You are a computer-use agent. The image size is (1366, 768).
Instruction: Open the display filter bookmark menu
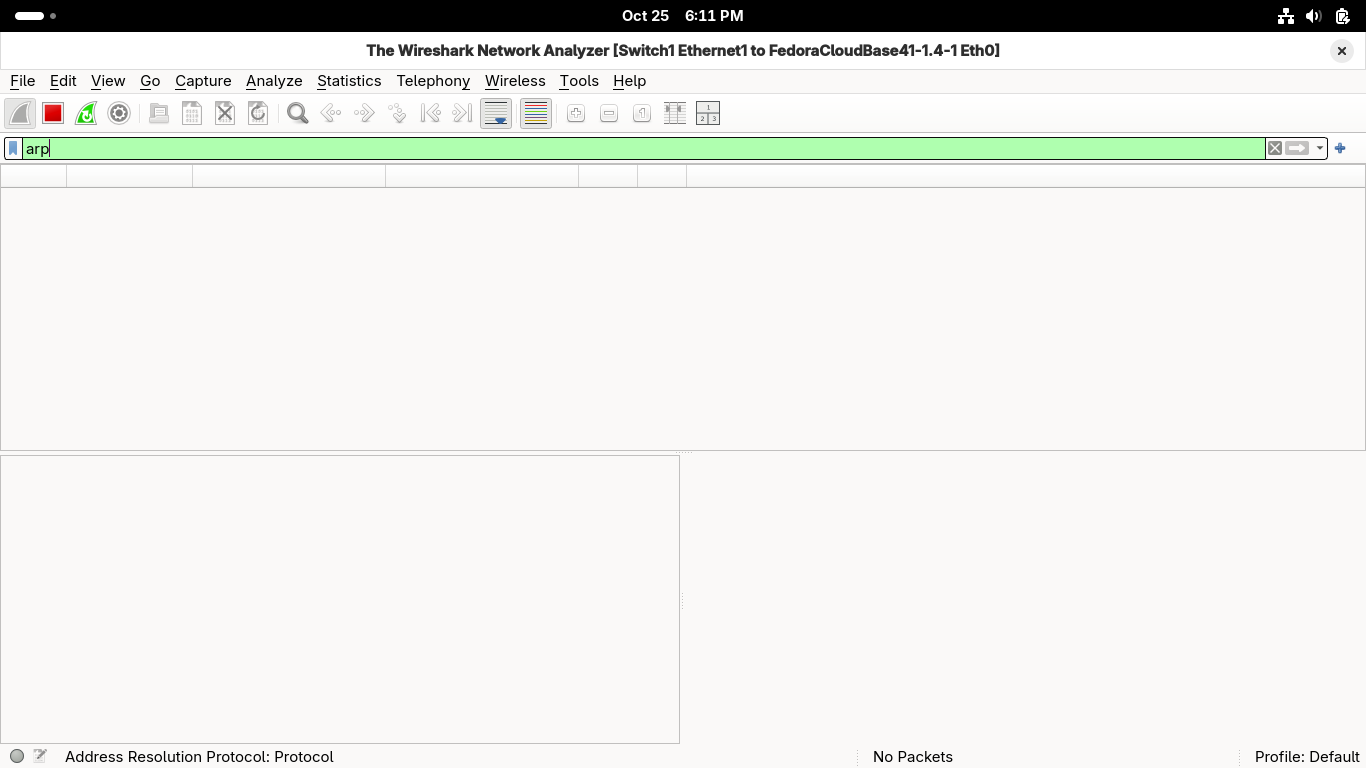click(13, 148)
